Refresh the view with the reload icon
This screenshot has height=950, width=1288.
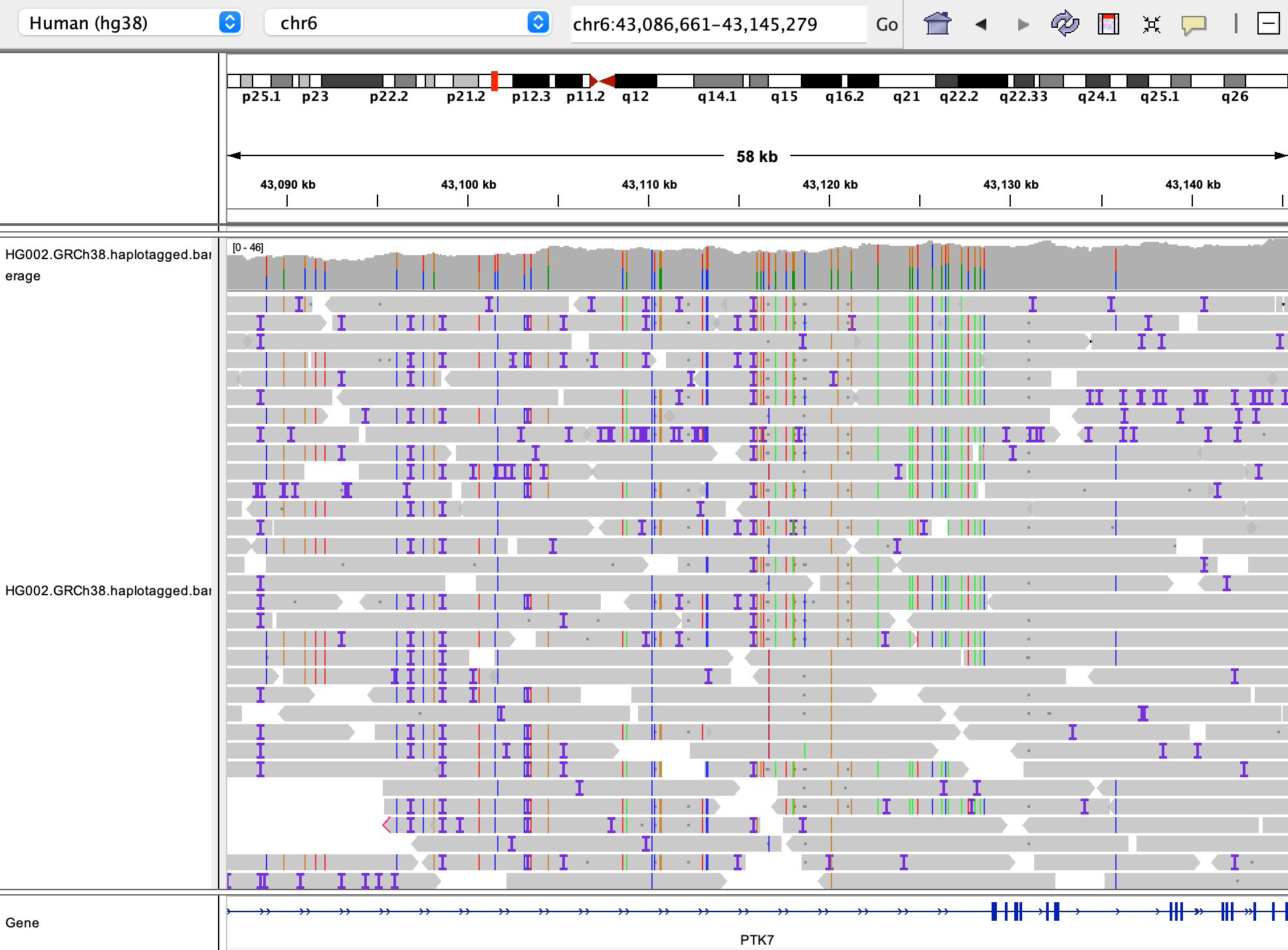[x=1065, y=24]
